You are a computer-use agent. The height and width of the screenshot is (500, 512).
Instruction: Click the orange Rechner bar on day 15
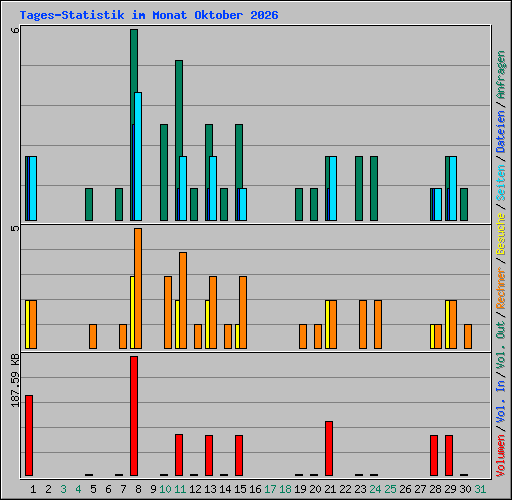click(x=243, y=312)
